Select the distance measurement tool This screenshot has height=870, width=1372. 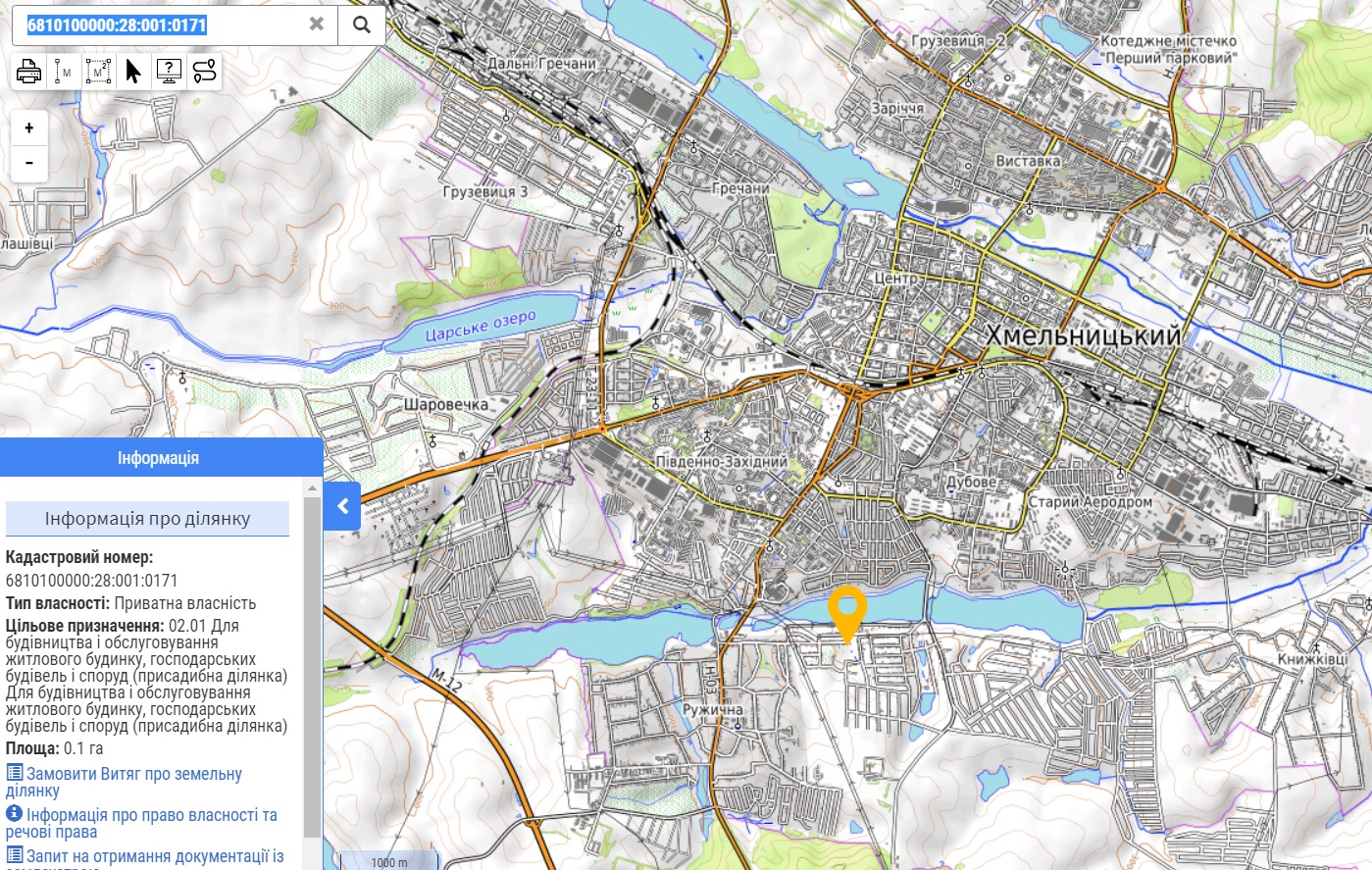coord(64,72)
